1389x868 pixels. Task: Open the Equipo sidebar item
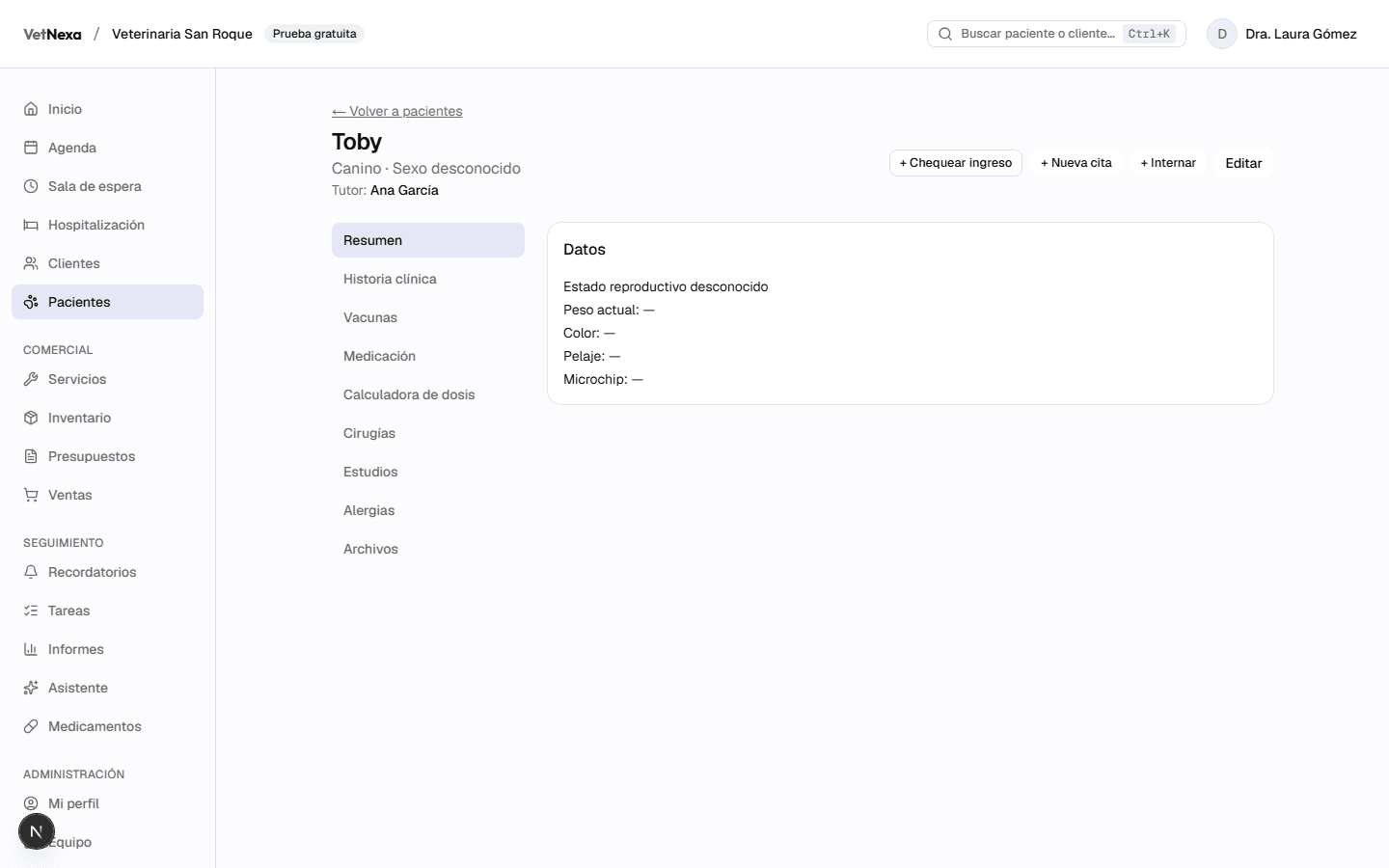[x=108, y=842]
